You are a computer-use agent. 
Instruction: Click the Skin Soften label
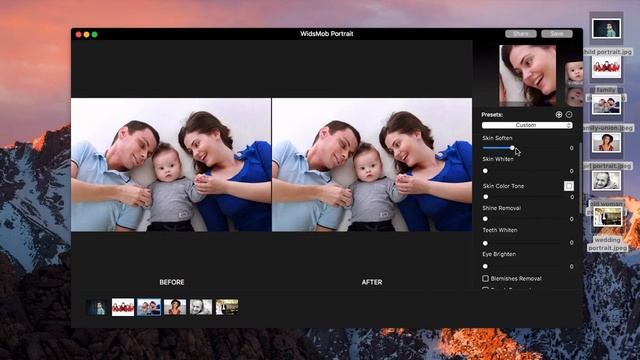[x=497, y=138]
